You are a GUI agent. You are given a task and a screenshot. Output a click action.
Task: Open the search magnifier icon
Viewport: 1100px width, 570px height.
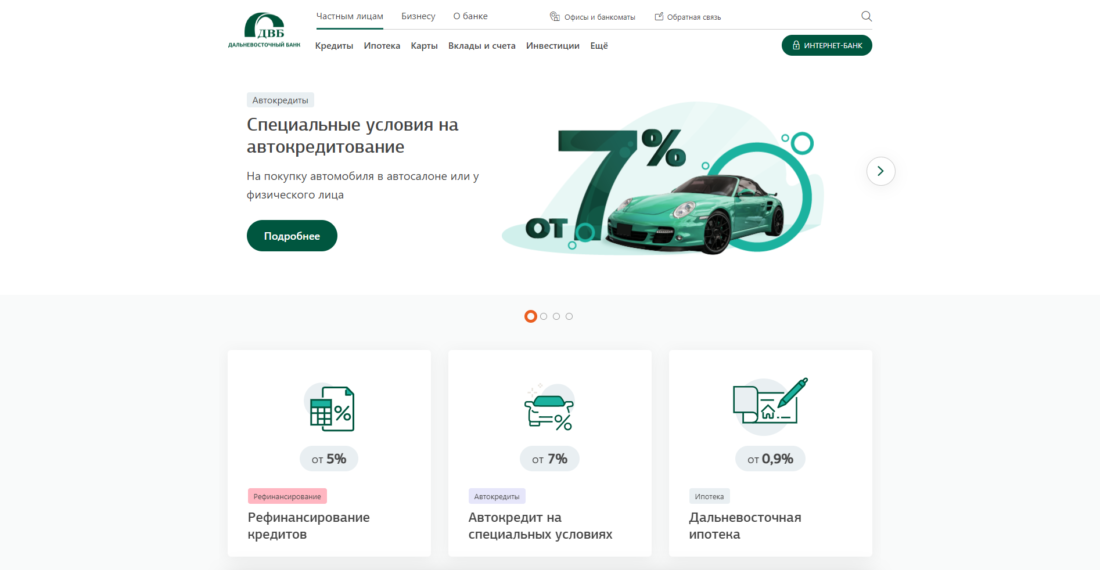[x=866, y=16]
